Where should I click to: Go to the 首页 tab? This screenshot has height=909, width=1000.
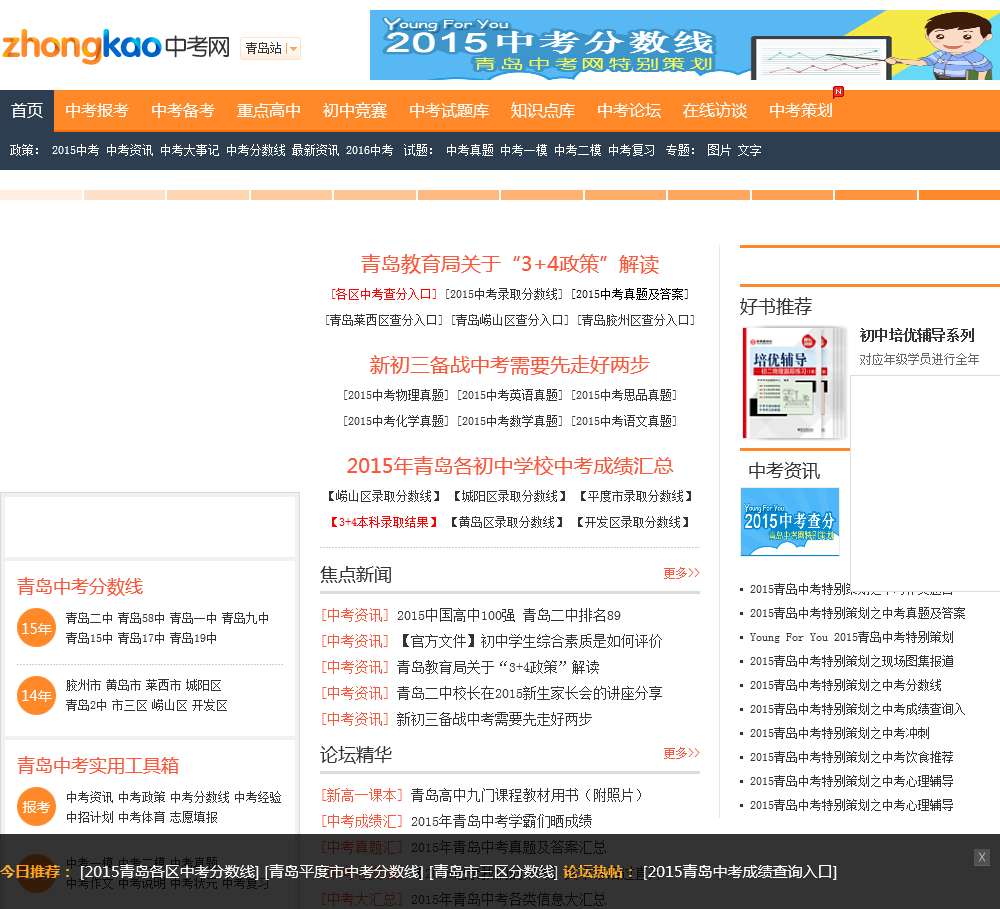pos(27,110)
